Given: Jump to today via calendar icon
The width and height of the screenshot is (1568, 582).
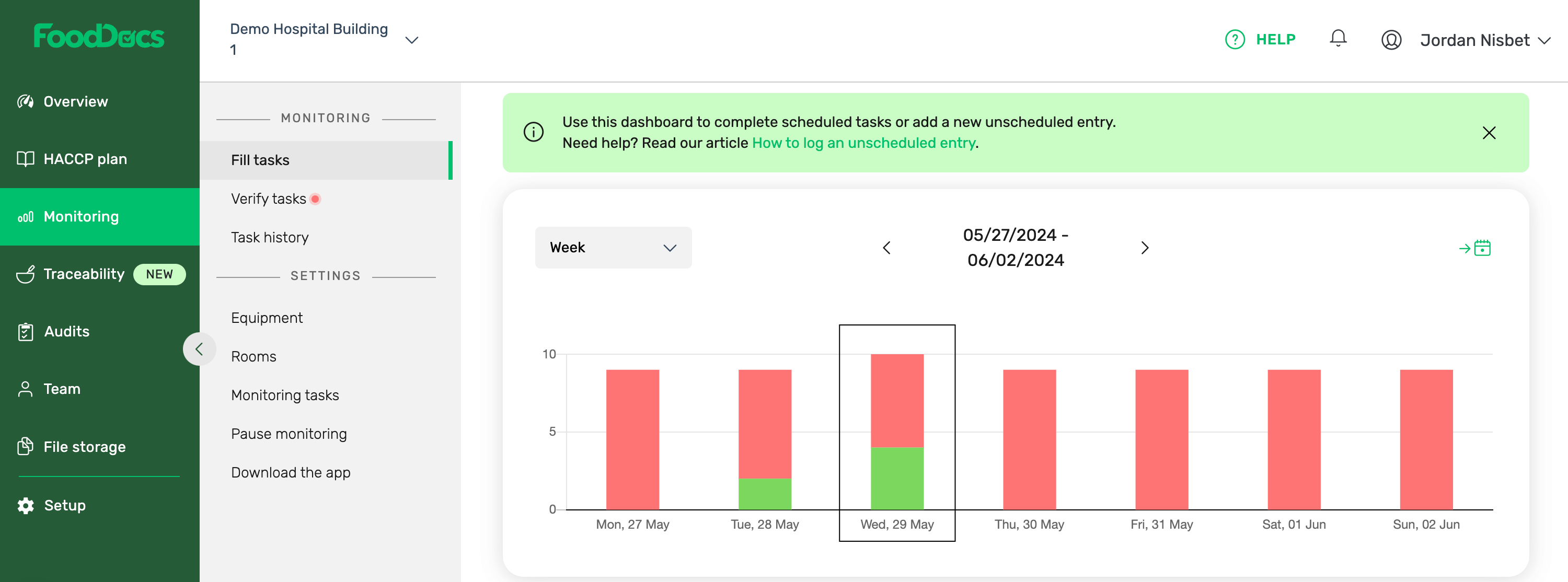Looking at the screenshot, I should [x=1474, y=248].
